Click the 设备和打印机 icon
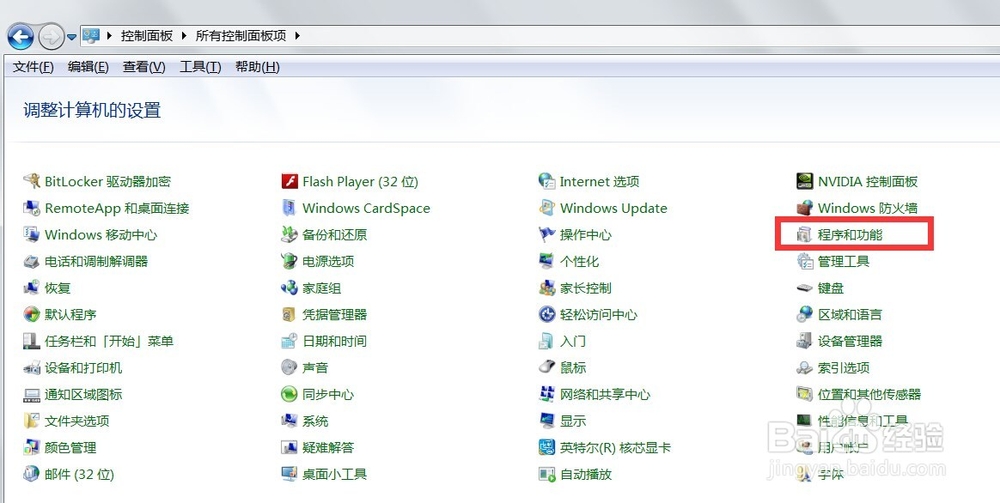Screen dimensions: 1000x503 coord(31,368)
